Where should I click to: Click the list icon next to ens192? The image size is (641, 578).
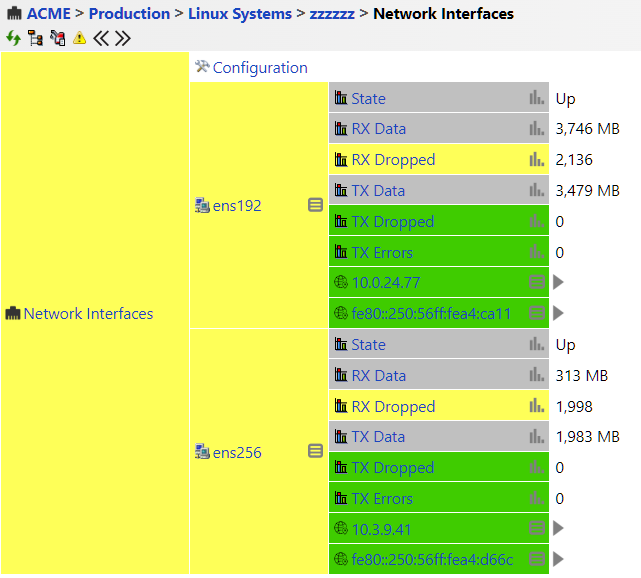[315, 205]
